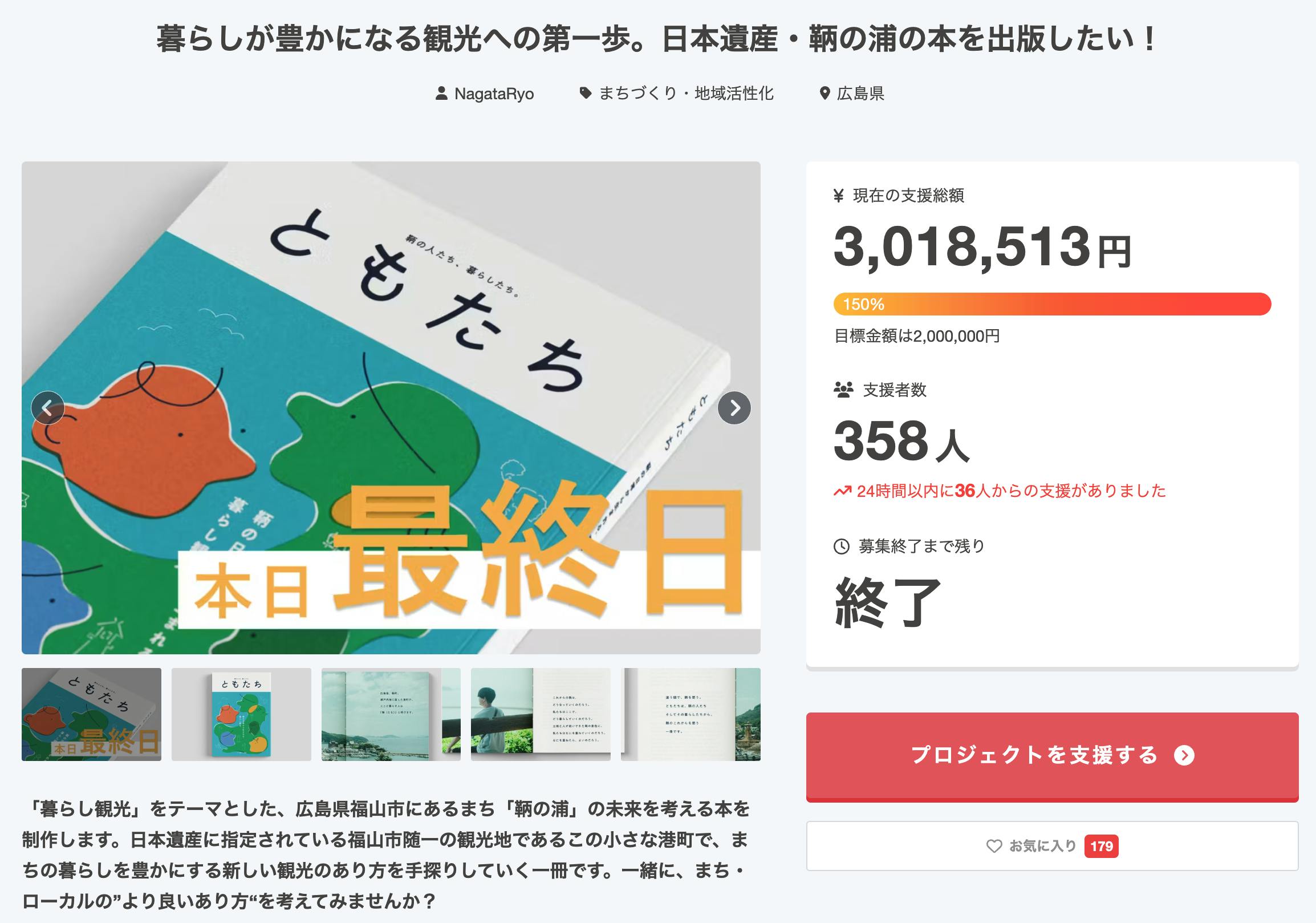
Task: Select the upright book cover thumbnail
Action: pos(241,714)
